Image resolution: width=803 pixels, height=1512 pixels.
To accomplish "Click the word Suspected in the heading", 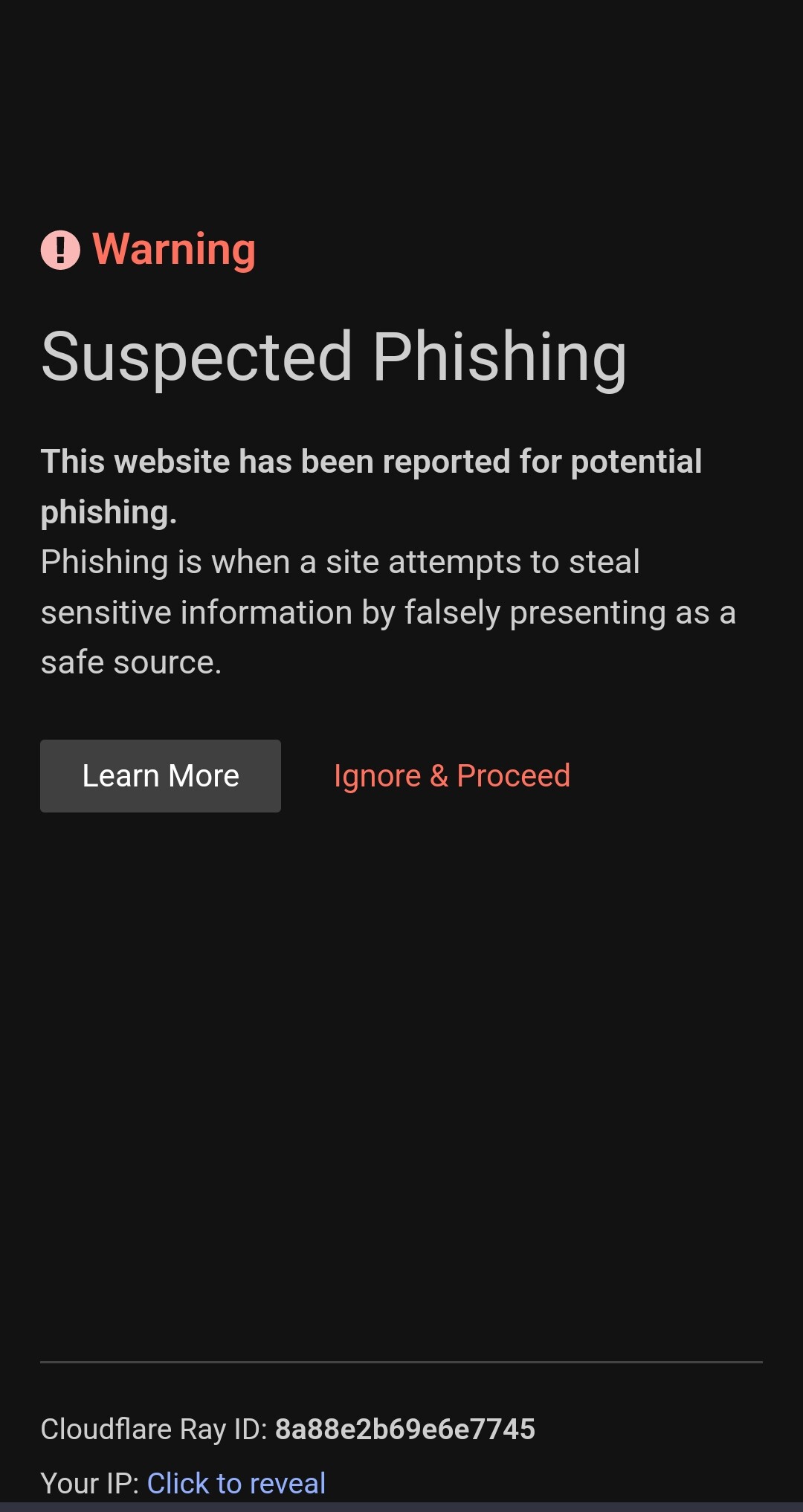I will pyautogui.click(x=196, y=358).
